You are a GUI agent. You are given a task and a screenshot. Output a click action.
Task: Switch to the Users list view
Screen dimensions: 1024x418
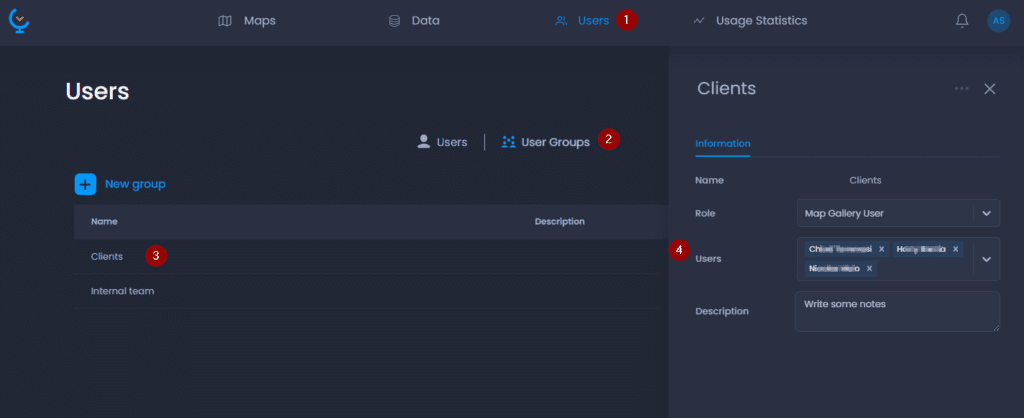coord(442,142)
